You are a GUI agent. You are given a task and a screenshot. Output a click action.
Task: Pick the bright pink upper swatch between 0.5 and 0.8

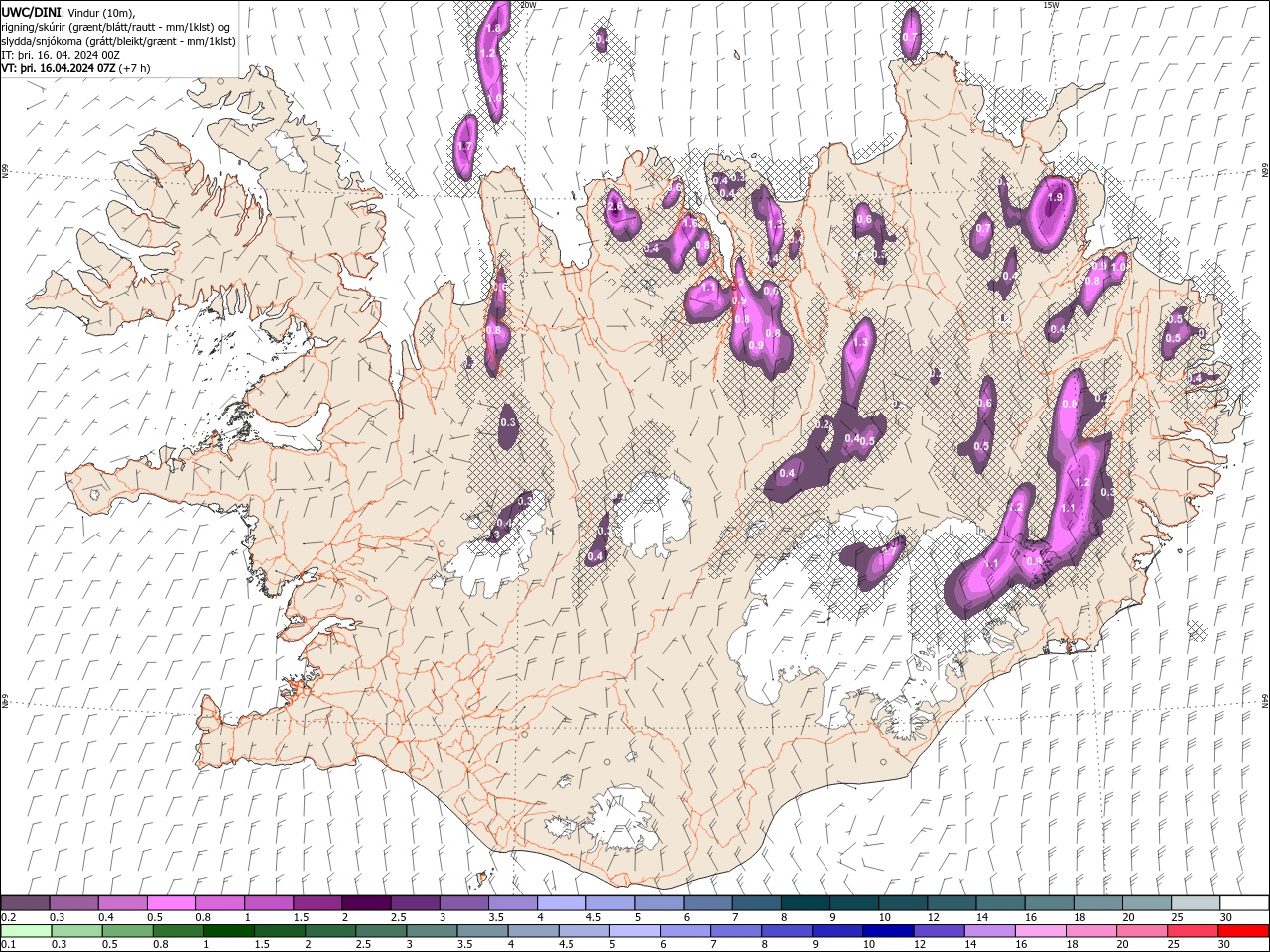pyautogui.click(x=171, y=903)
